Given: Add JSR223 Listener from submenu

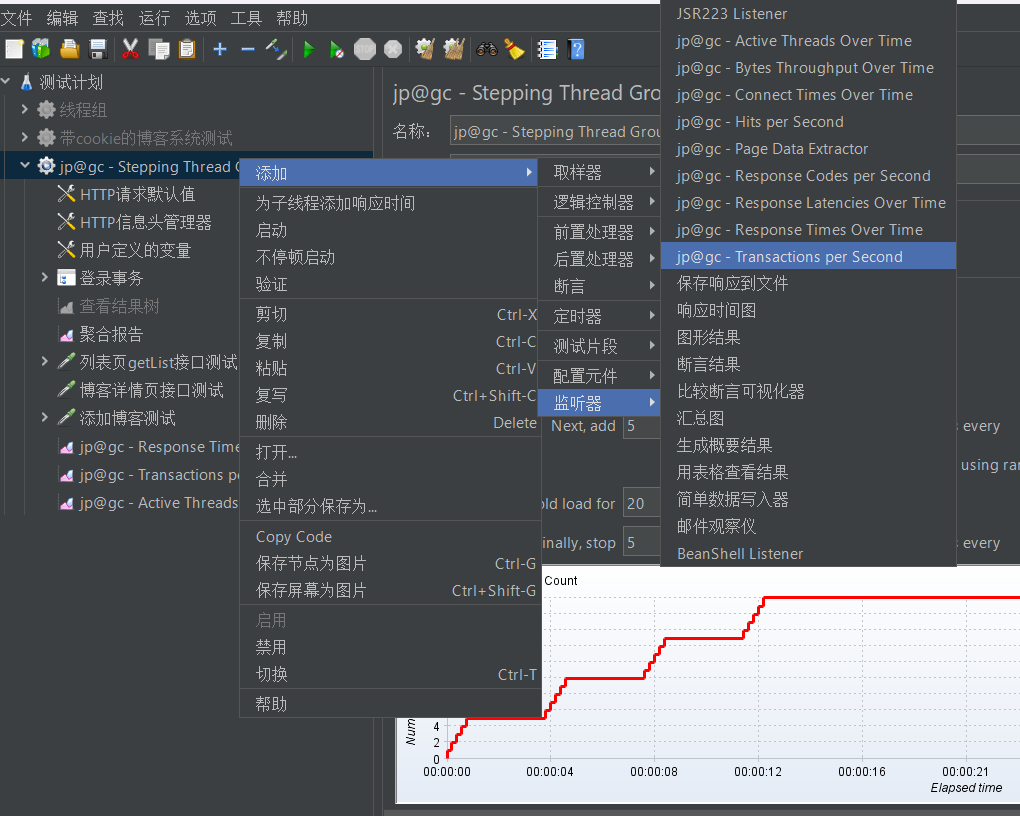Looking at the screenshot, I should 808,14.
